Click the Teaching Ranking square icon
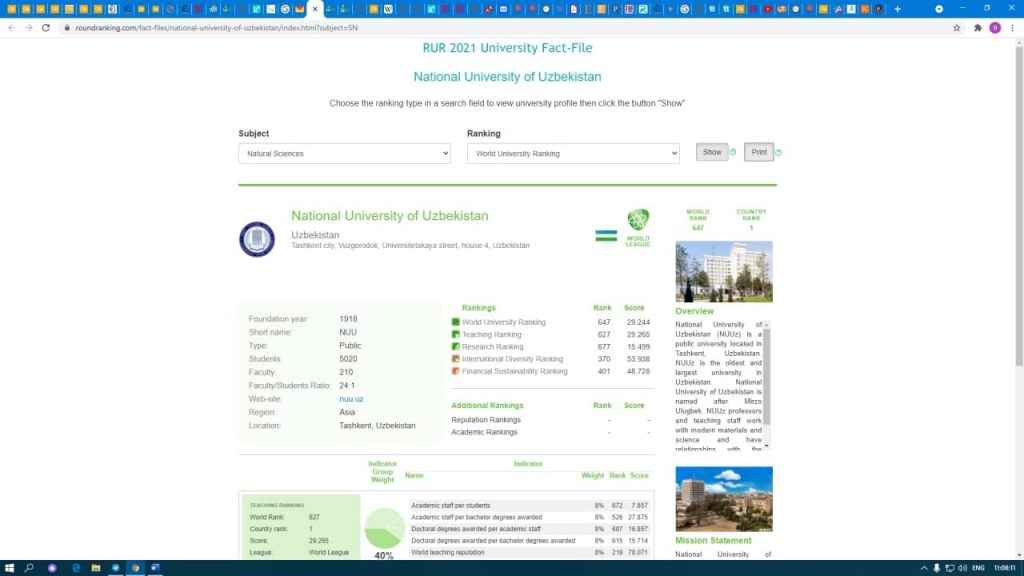Image resolution: width=1024 pixels, height=576 pixels. click(x=455, y=334)
